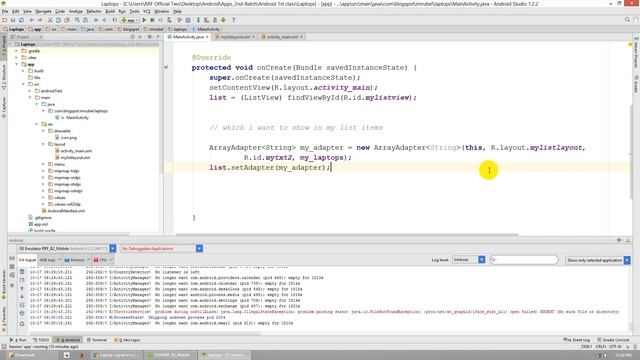Click the editor horizontal scrollbar

(x=347, y=235)
